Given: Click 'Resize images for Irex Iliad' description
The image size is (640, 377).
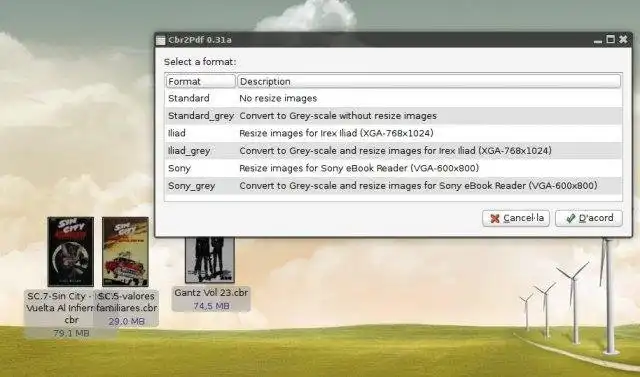Looking at the screenshot, I should pos(336,133).
